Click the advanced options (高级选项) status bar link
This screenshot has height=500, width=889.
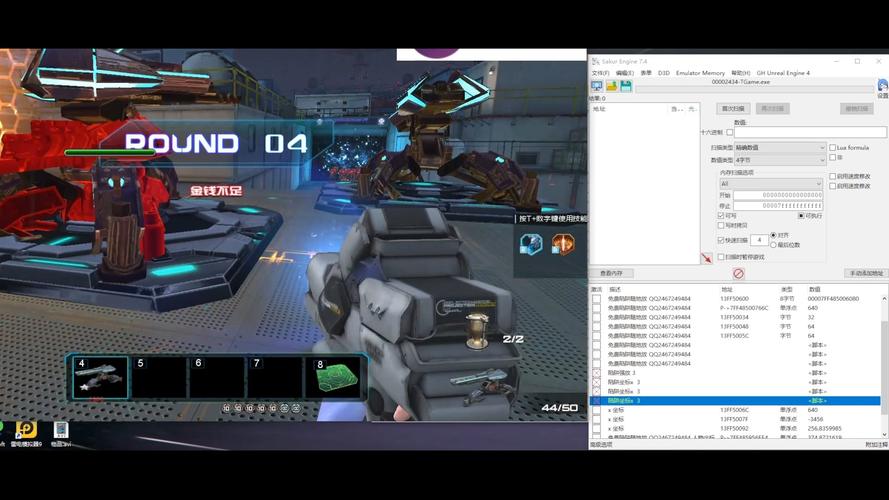pyautogui.click(x=601, y=445)
